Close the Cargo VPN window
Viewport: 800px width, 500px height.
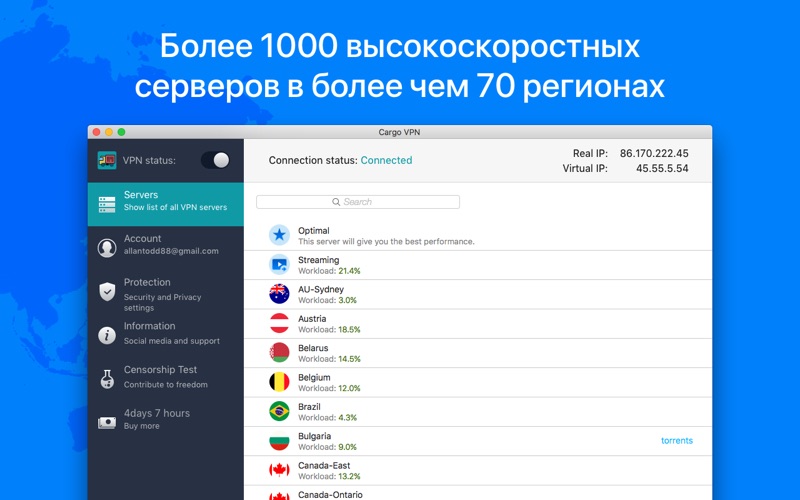pyautogui.click(x=96, y=132)
